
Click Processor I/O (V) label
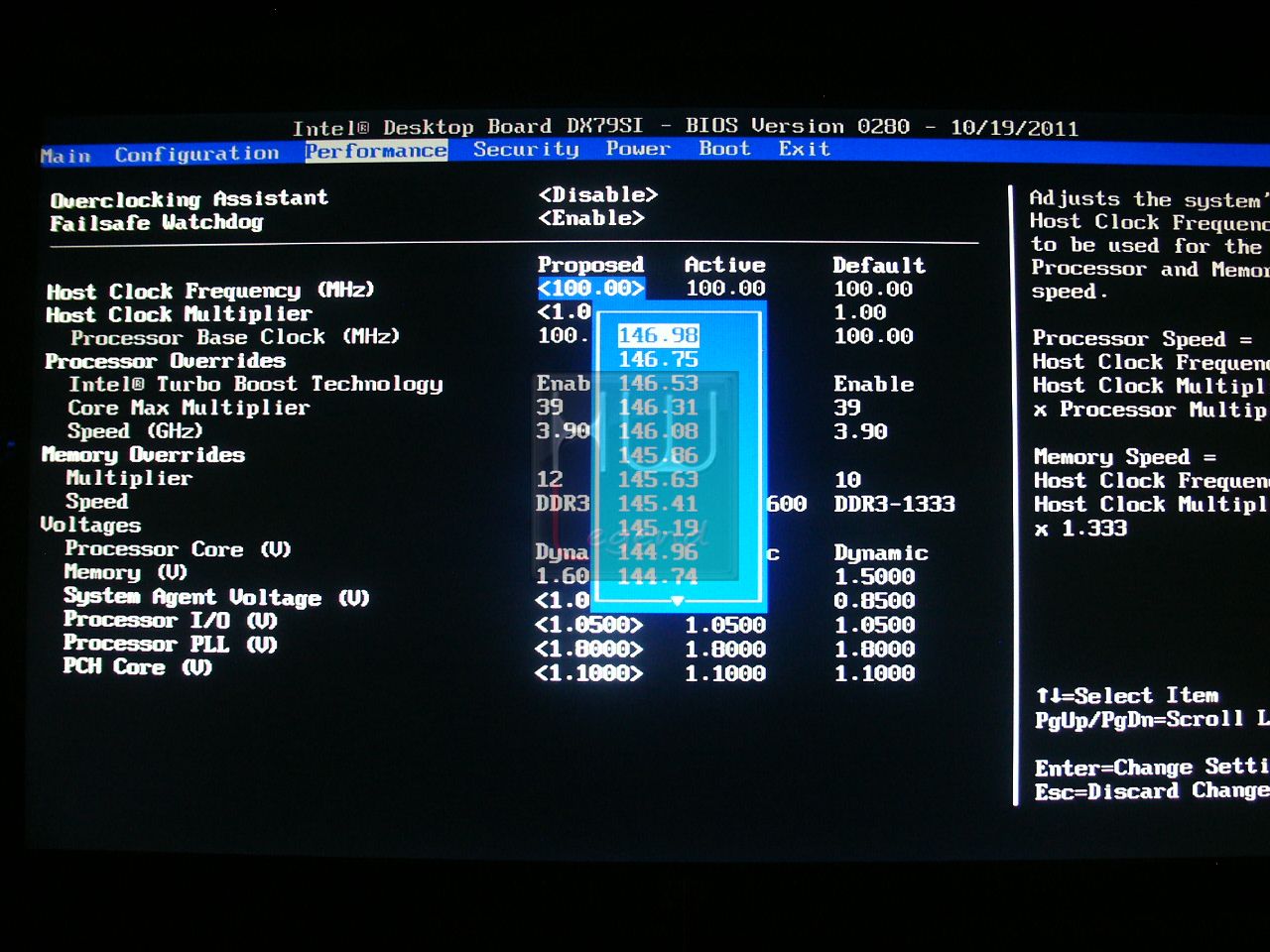tap(170, 621)
